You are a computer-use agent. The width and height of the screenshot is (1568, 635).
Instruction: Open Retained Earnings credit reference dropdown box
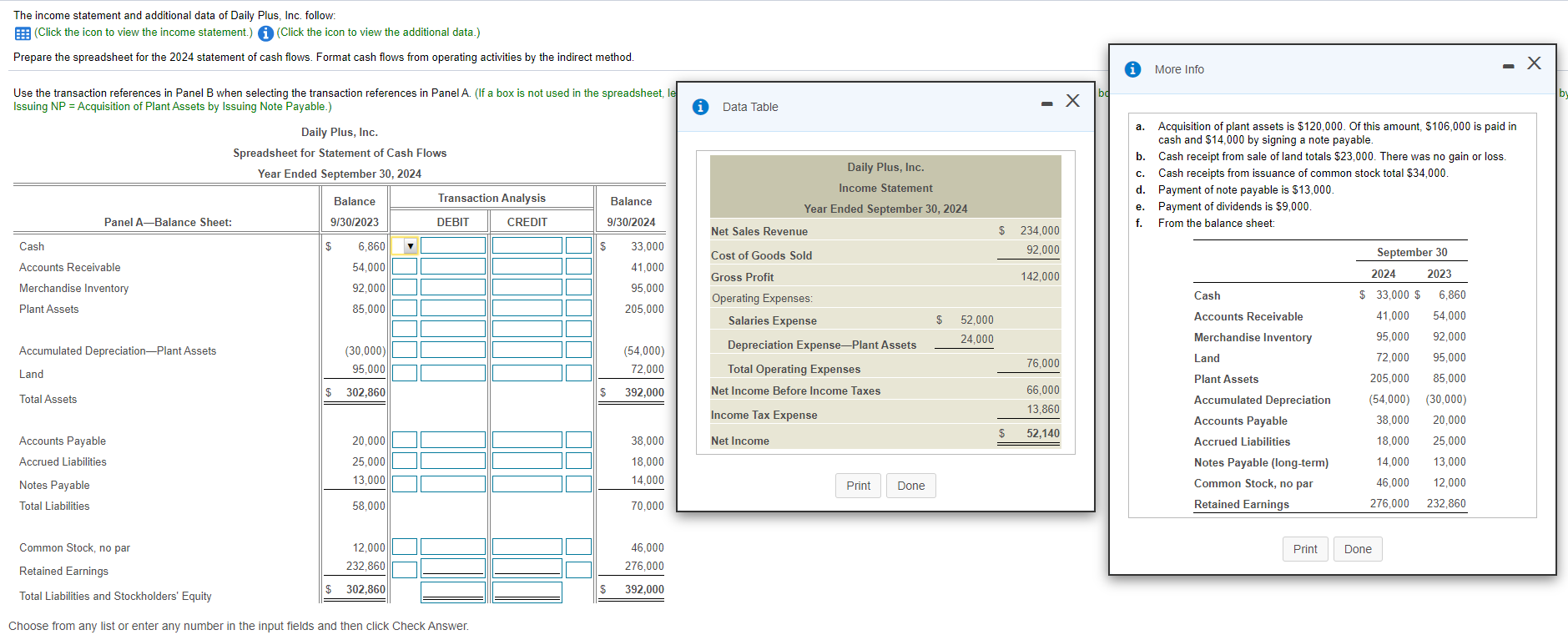578,569
